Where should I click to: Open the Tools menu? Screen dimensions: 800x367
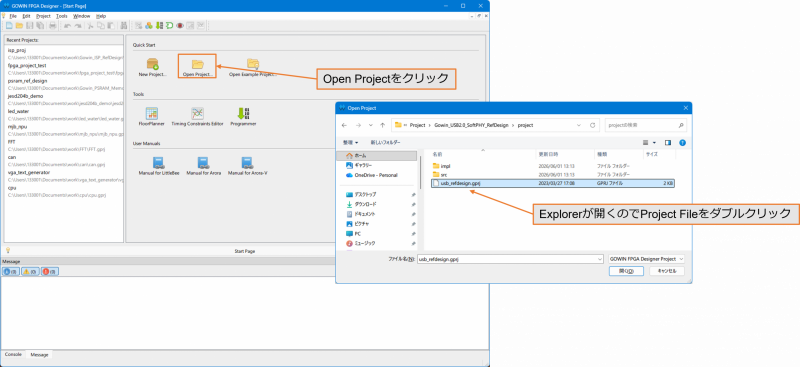click(62, 16)
